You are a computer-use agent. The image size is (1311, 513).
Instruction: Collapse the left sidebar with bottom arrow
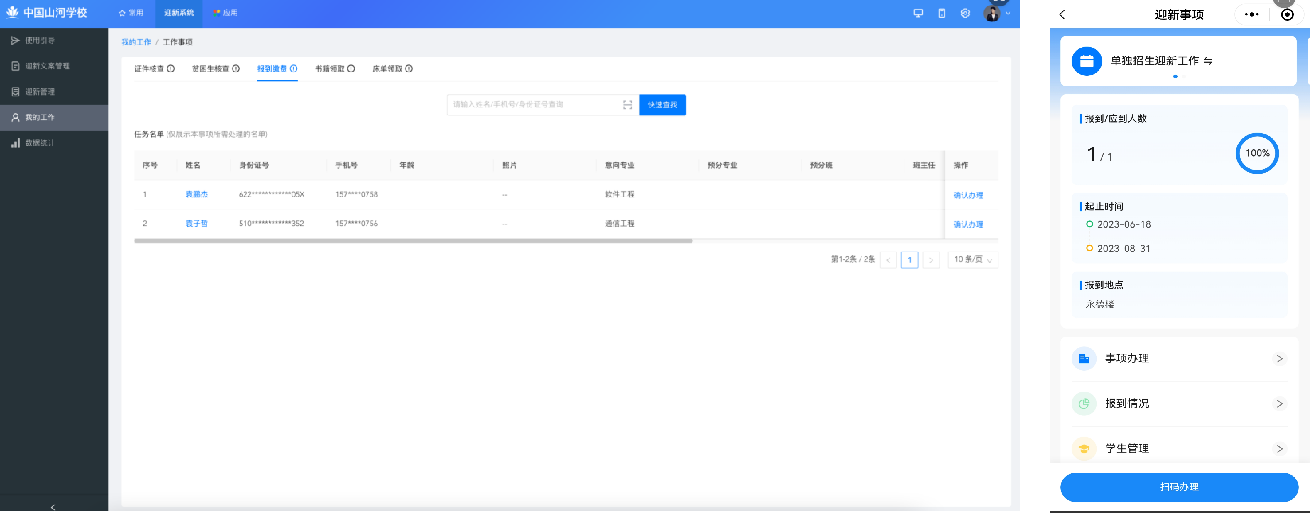pyautogui.click(x=53, y=507)
